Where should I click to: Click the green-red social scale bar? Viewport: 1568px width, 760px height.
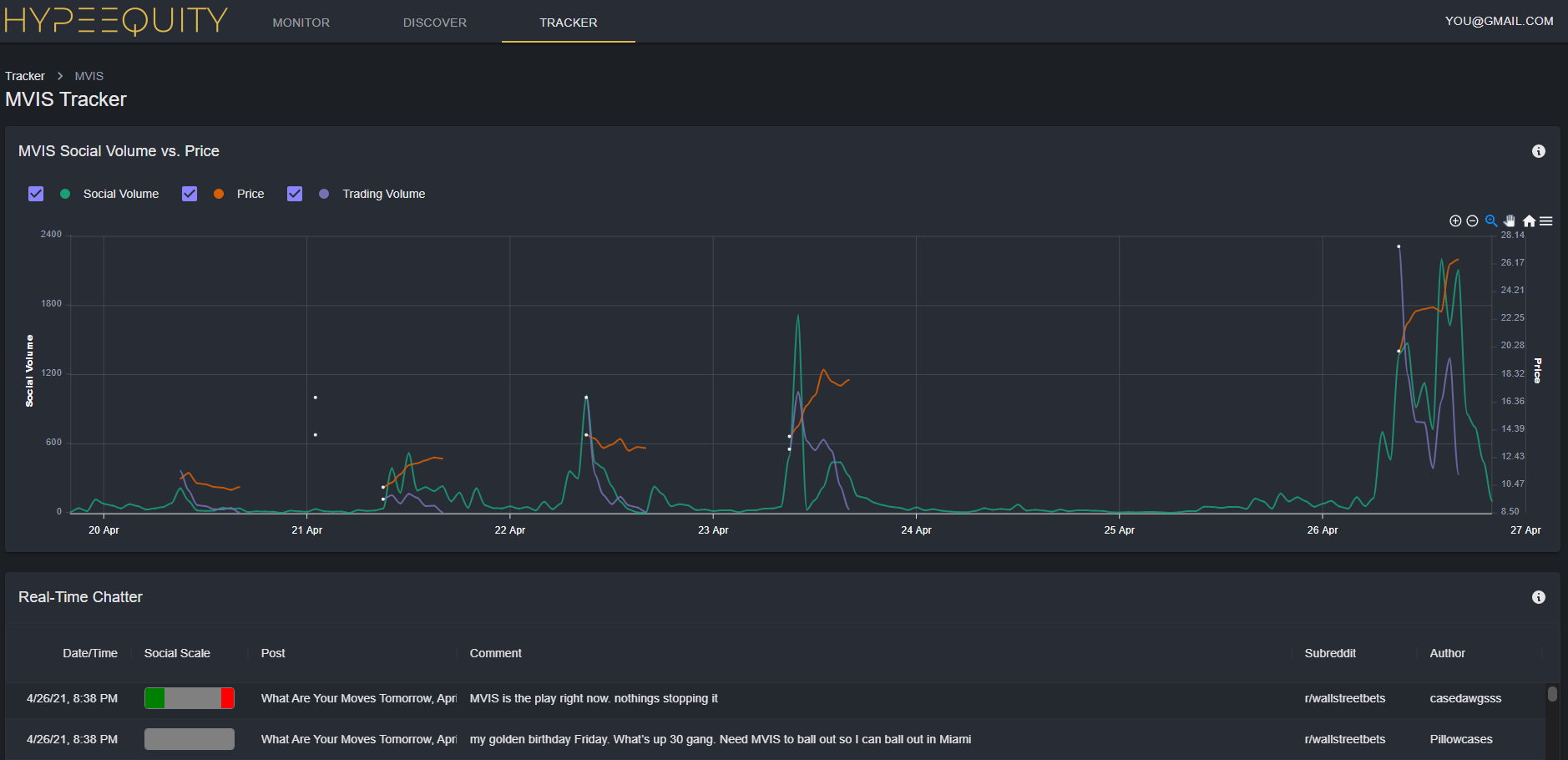[190, 698]
